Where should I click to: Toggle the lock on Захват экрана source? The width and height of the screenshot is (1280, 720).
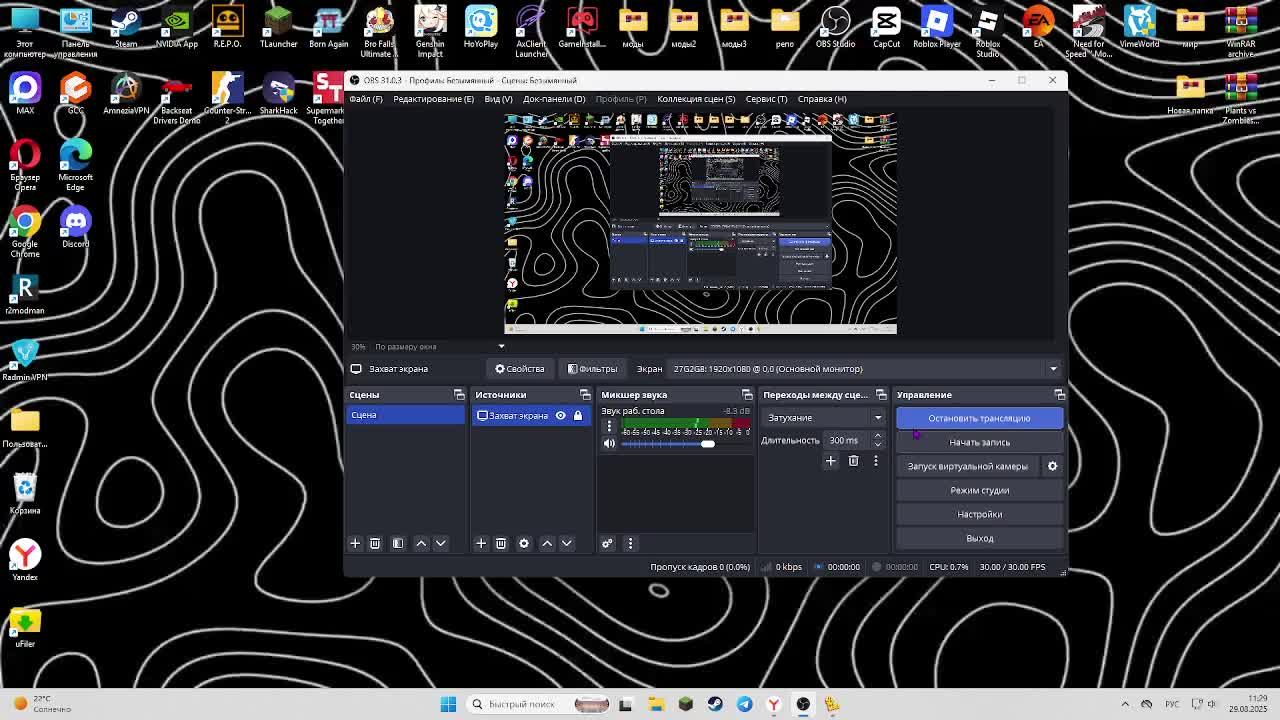578,415
